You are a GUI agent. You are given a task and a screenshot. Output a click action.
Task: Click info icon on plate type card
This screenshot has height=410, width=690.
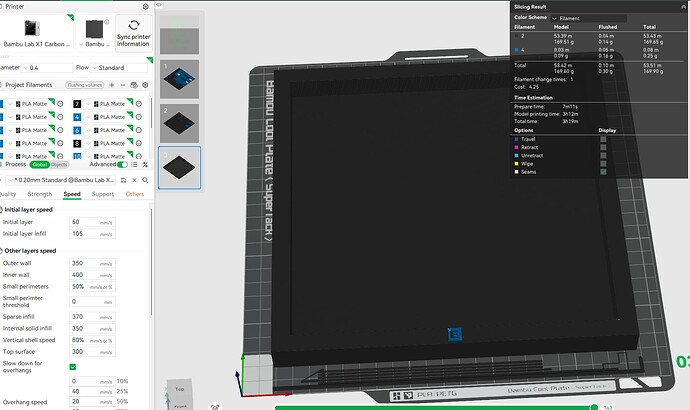(106, 21)
